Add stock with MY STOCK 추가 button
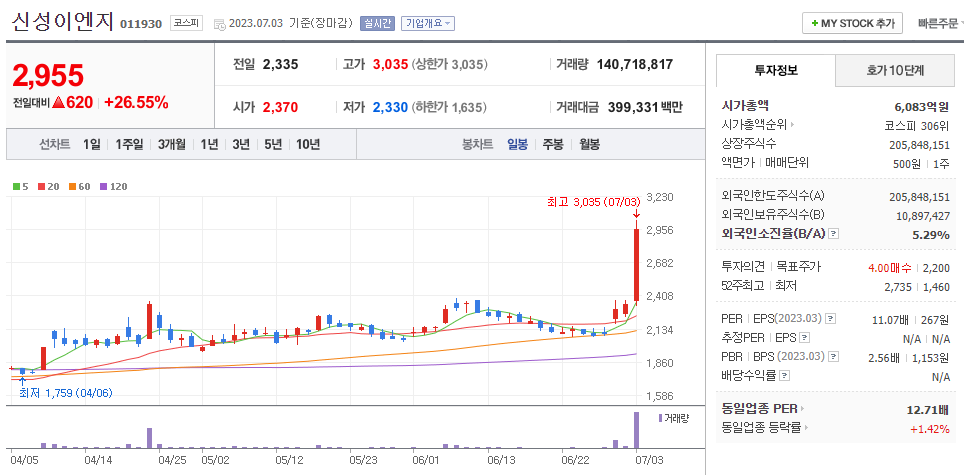 pos(852,23)
